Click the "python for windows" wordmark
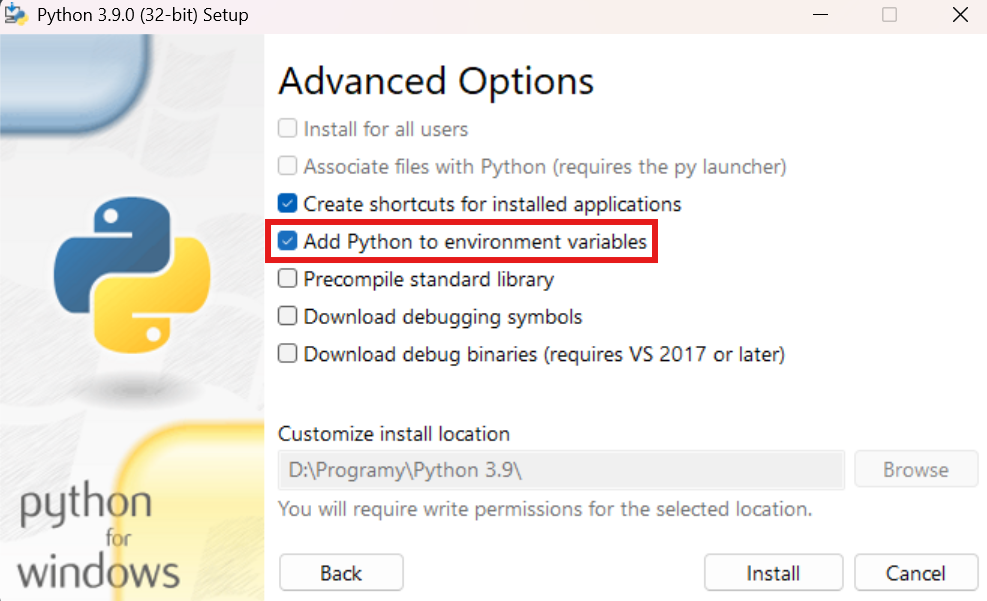The image size is (987, 601). [x=98, y=538]
